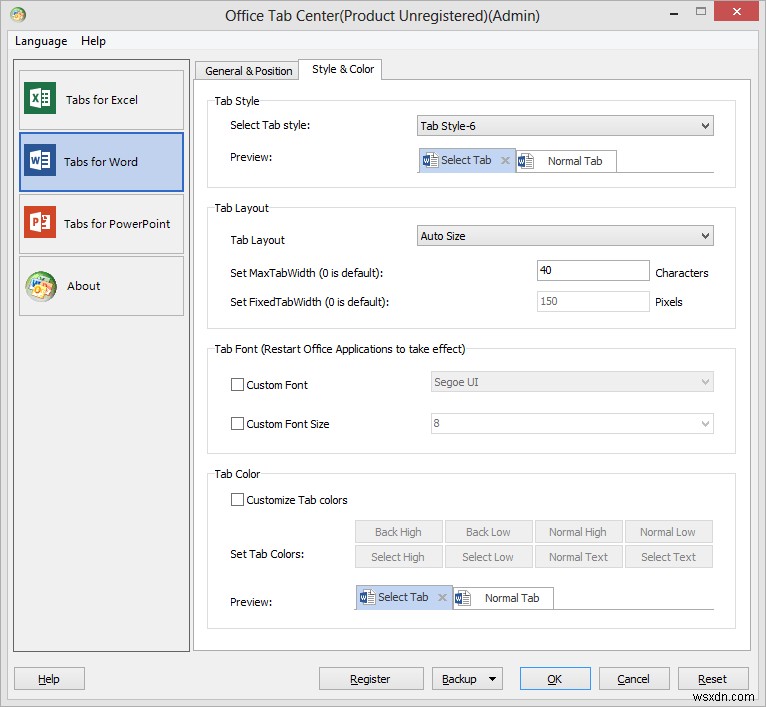Enable the Custom Font checkbox
The height and width of the screenshot is (707, 766).
238,385
